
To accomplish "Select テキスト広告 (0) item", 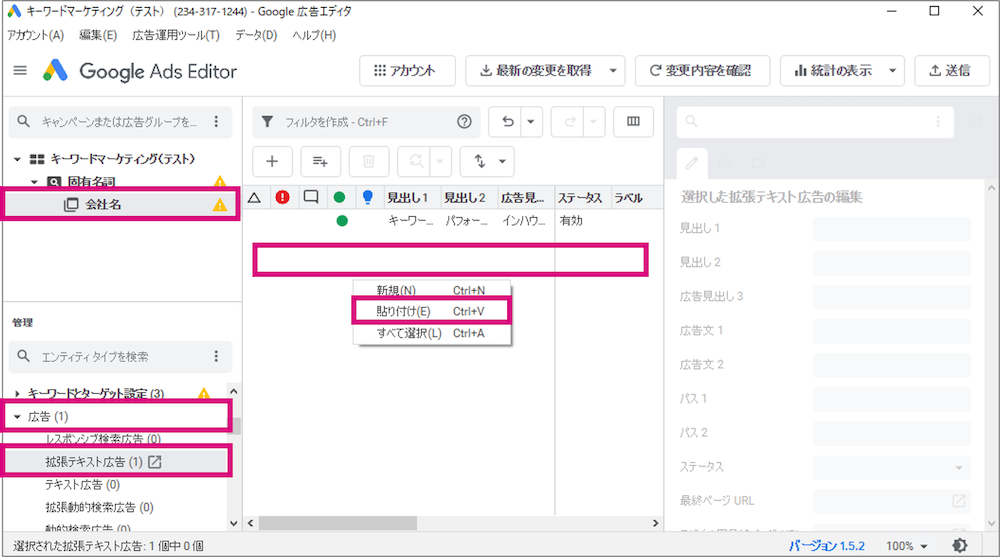I will tap(82, 485).
